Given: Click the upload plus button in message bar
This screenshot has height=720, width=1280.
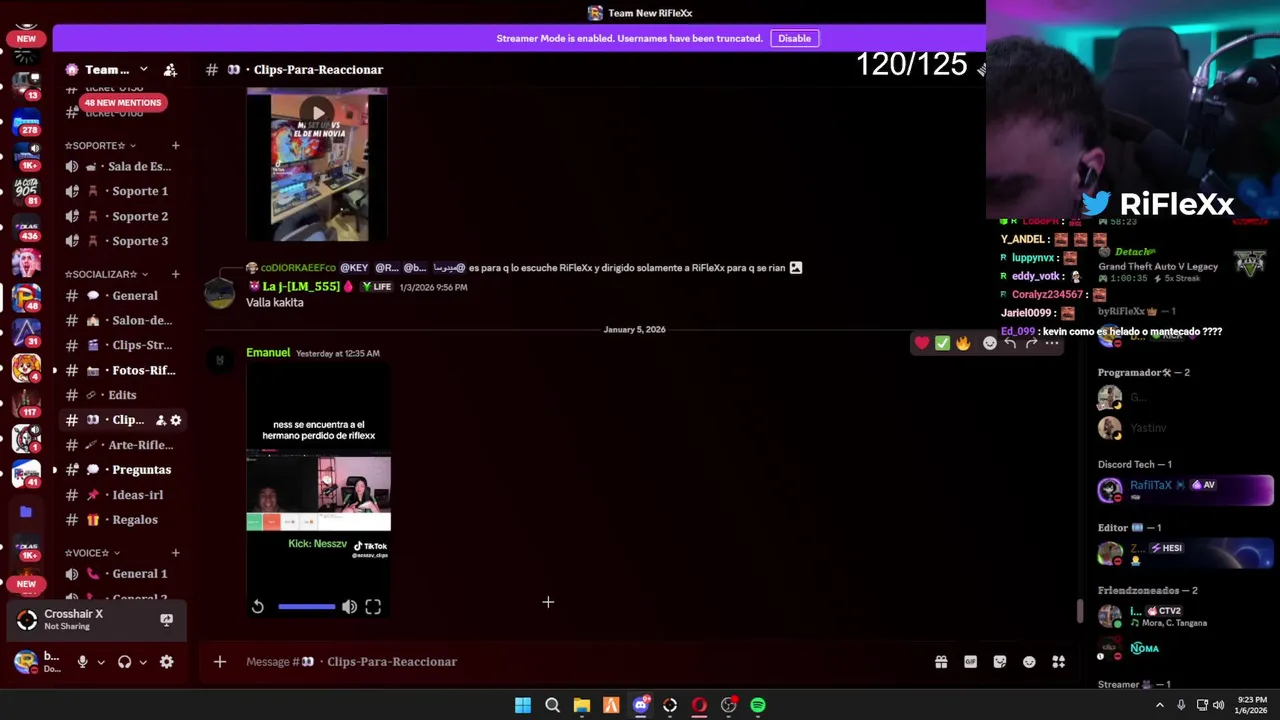Looking at the screenshot, I should pyautogui.click(x=220, y=662).
